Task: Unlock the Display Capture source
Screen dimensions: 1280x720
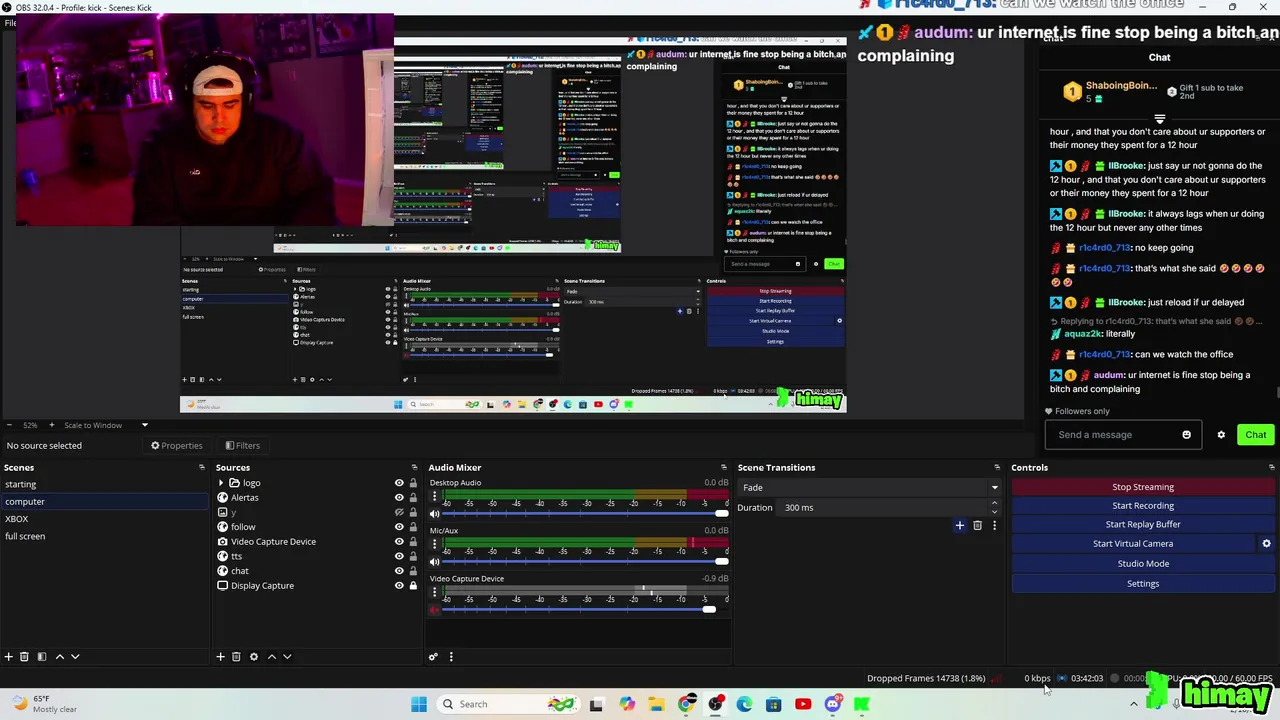Action: (413, 585)
